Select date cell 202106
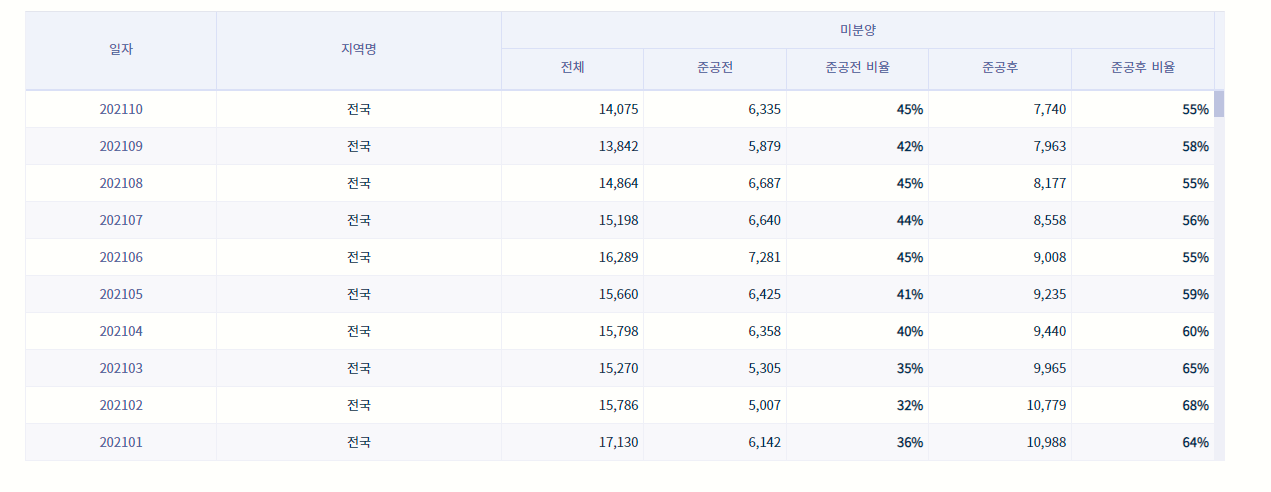 pos(121,257)
